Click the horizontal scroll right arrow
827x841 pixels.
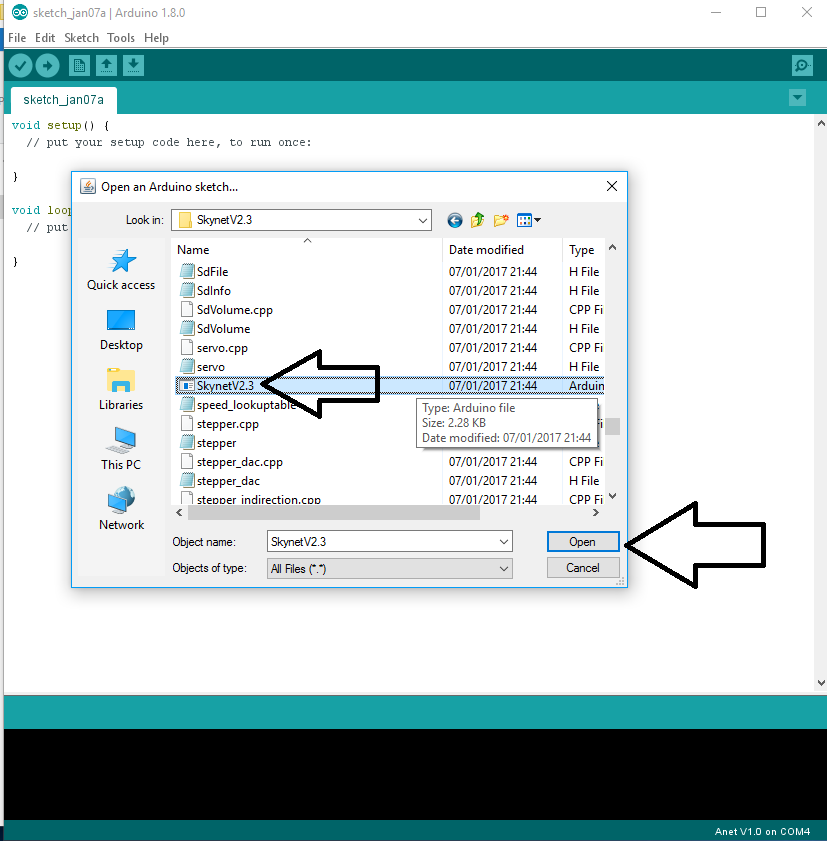coord(596,513)
